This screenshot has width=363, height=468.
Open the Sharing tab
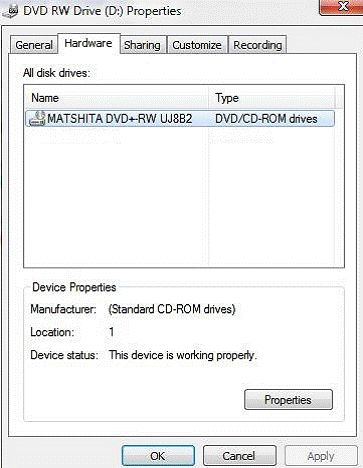[x=142, y=45]
